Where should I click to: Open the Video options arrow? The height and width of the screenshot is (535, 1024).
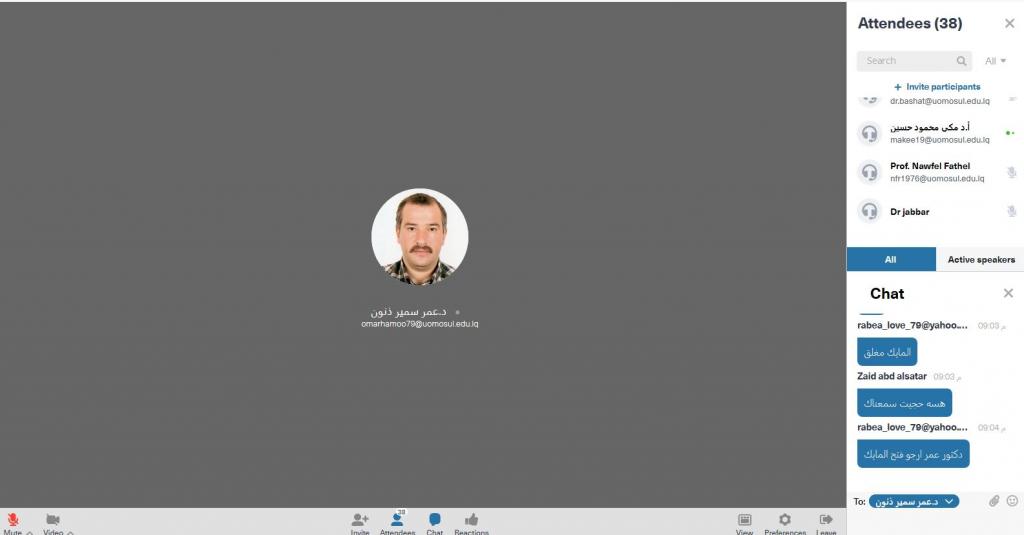click(x=70, y=533)
